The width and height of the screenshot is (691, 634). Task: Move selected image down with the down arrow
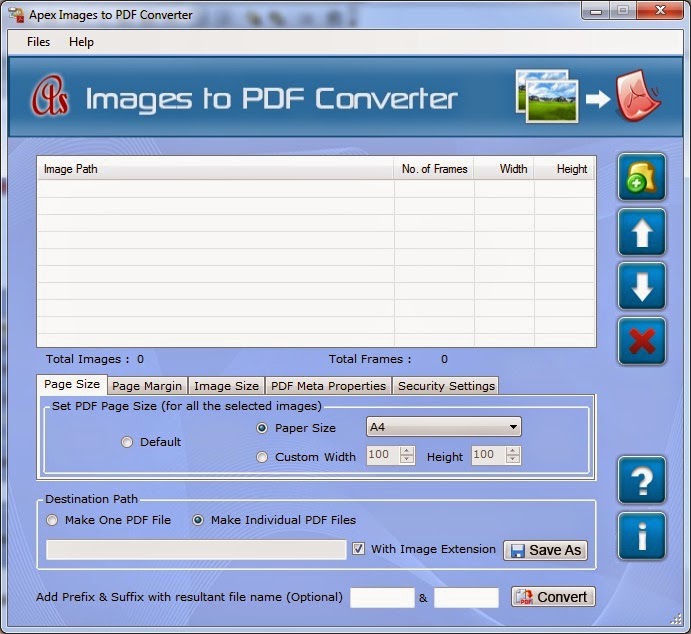tap(642, 287)
